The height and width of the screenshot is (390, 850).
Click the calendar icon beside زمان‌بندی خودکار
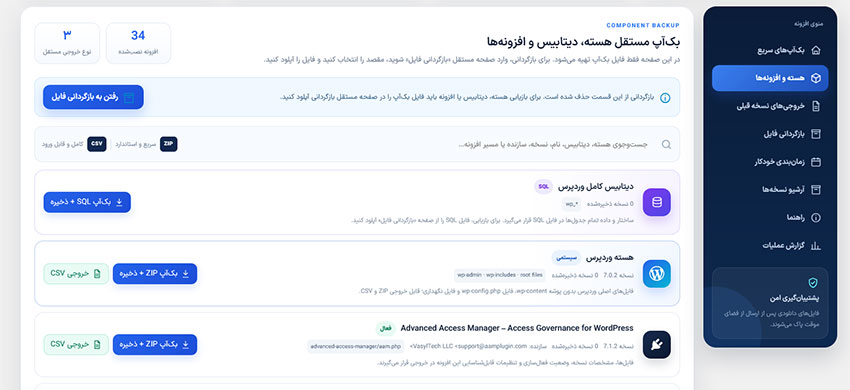816,162
